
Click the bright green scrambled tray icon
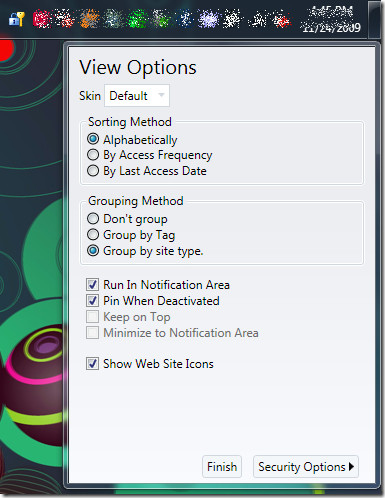coord(137,19)
